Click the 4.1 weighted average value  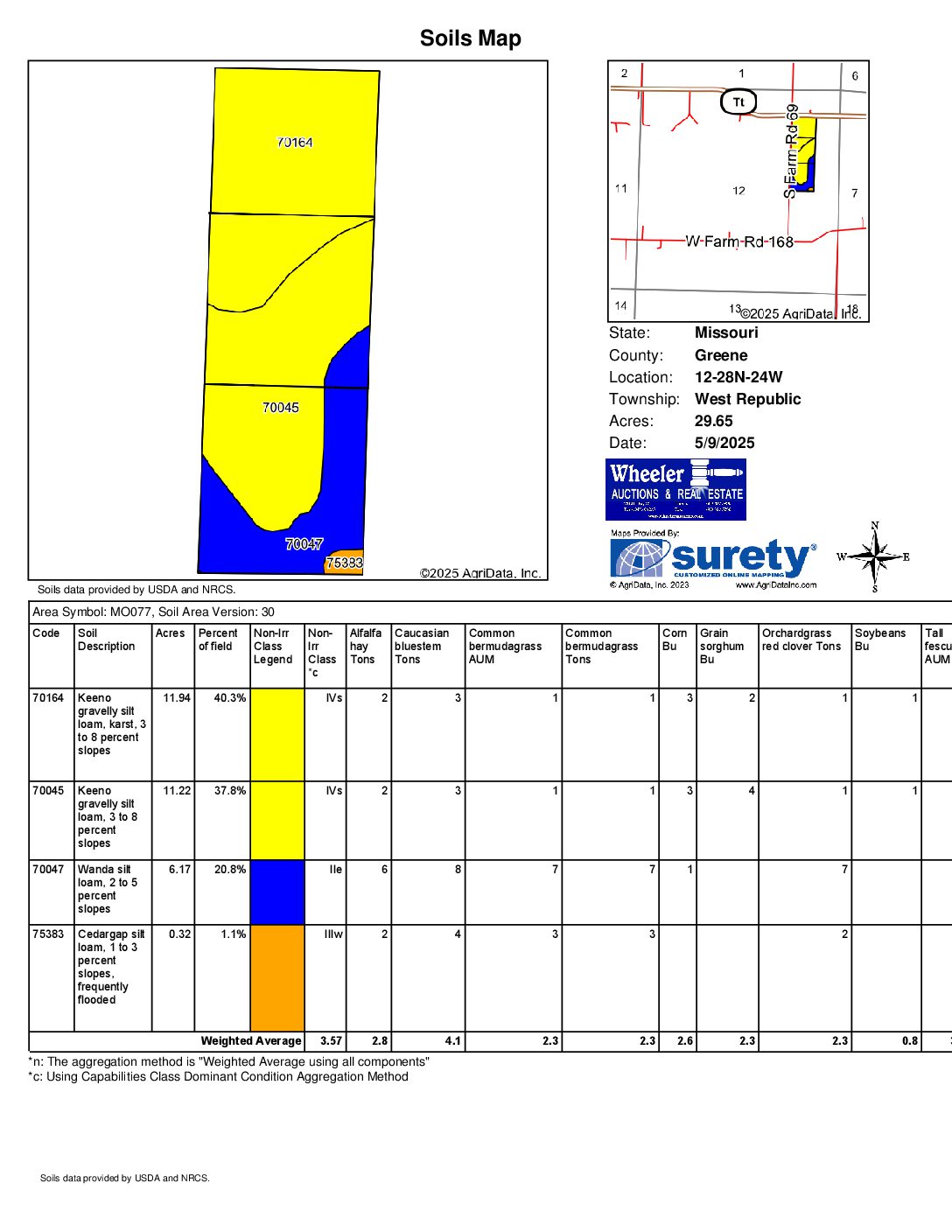pos(453,1041)
